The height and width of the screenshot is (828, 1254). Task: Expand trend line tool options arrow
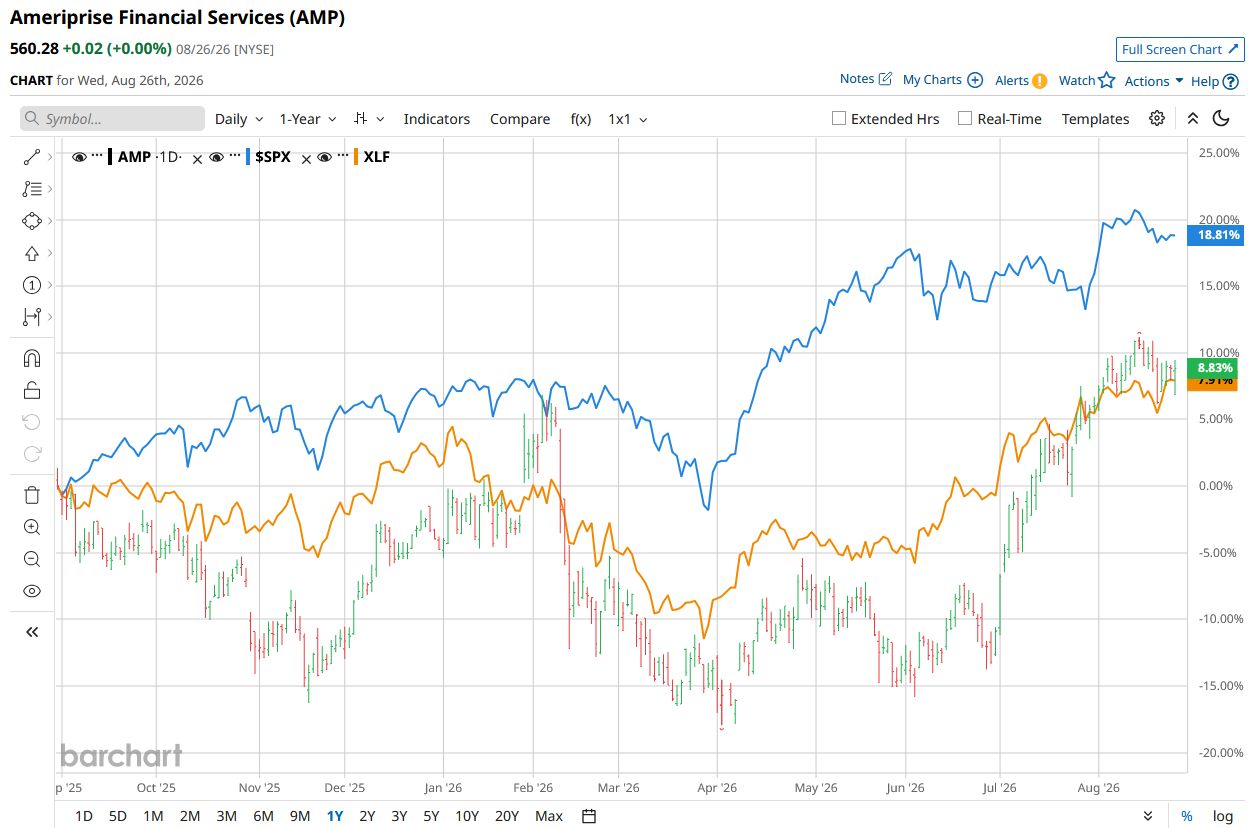point(50,157)
